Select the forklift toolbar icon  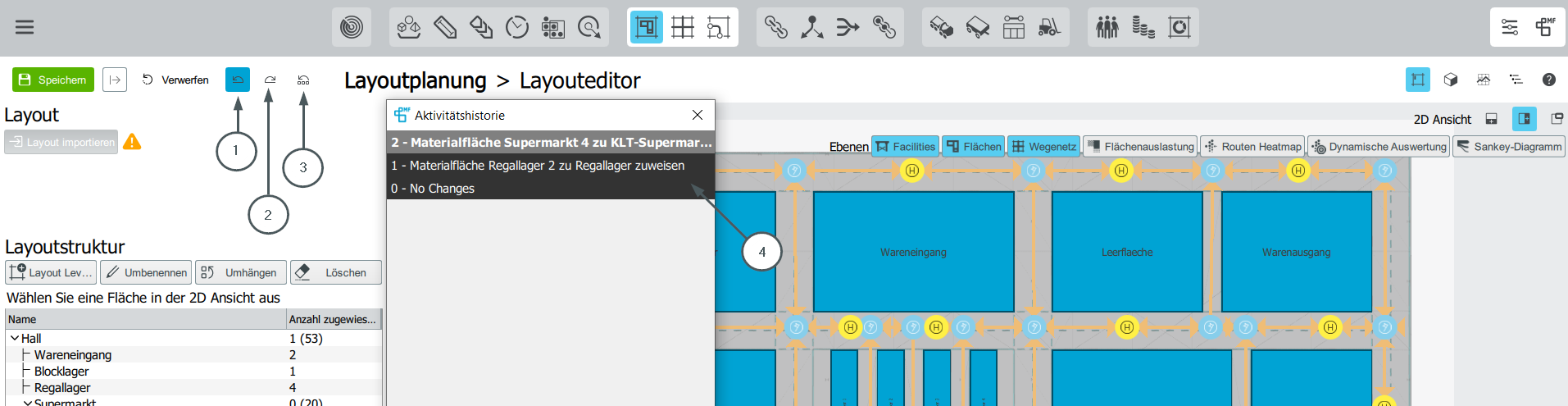pos(1049,27)
